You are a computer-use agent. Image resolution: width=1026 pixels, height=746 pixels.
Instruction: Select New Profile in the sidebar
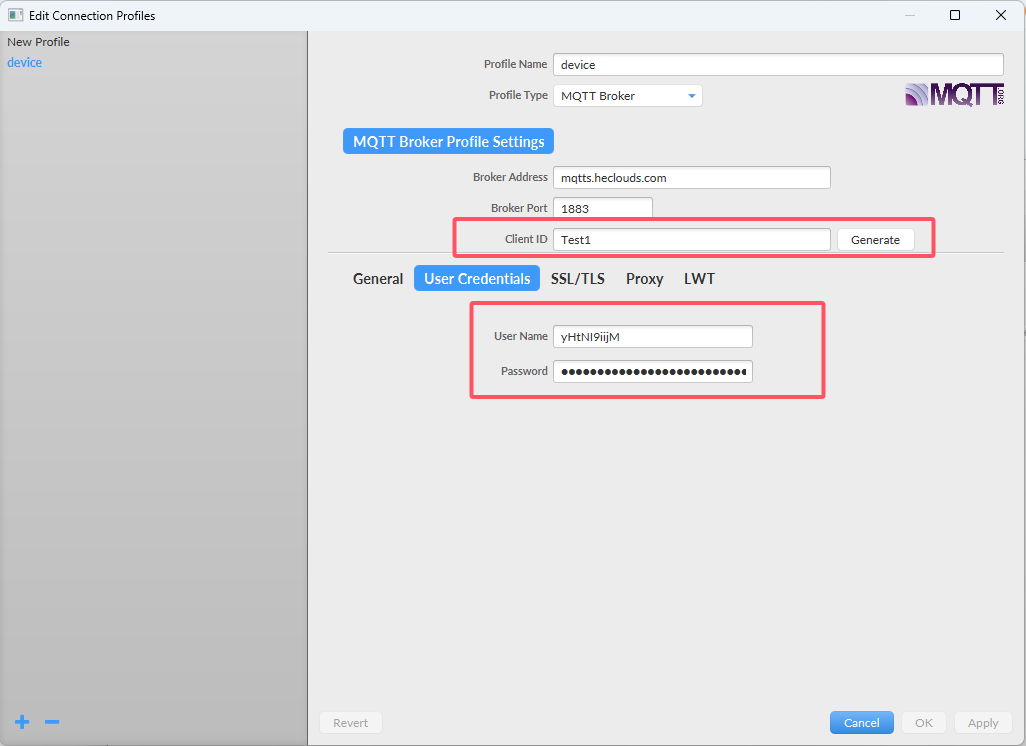38,42
